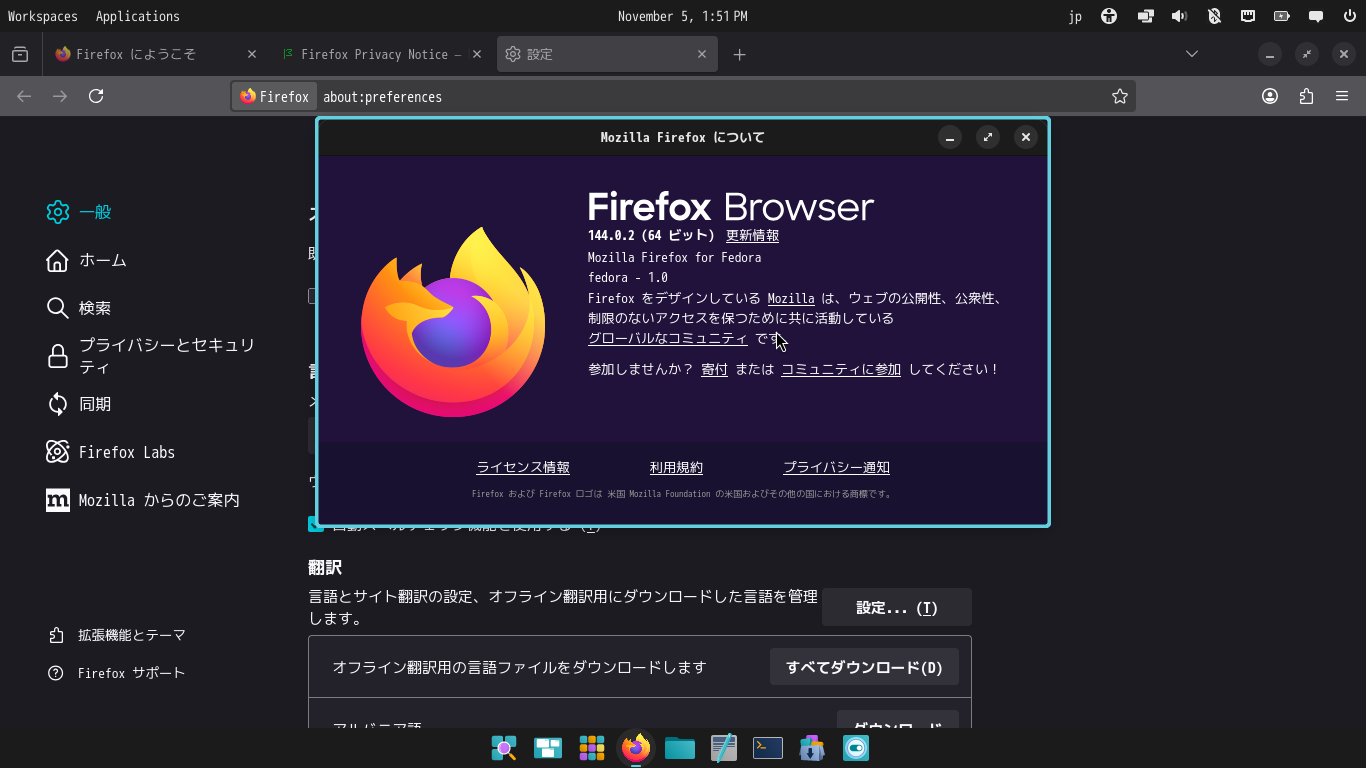1366x768 pixels.
Task: Open a new tab with the plus button
Action: 739,54
